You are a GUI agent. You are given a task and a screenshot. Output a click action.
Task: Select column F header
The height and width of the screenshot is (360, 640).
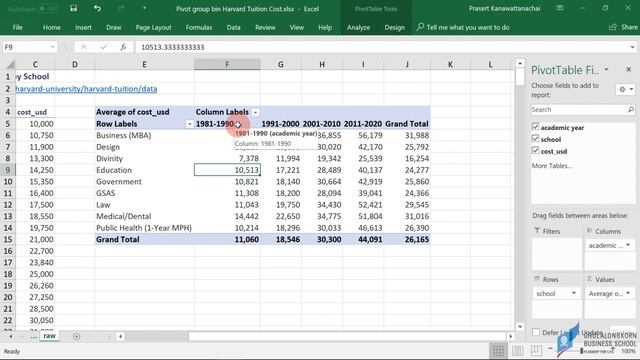coord(227,64)
